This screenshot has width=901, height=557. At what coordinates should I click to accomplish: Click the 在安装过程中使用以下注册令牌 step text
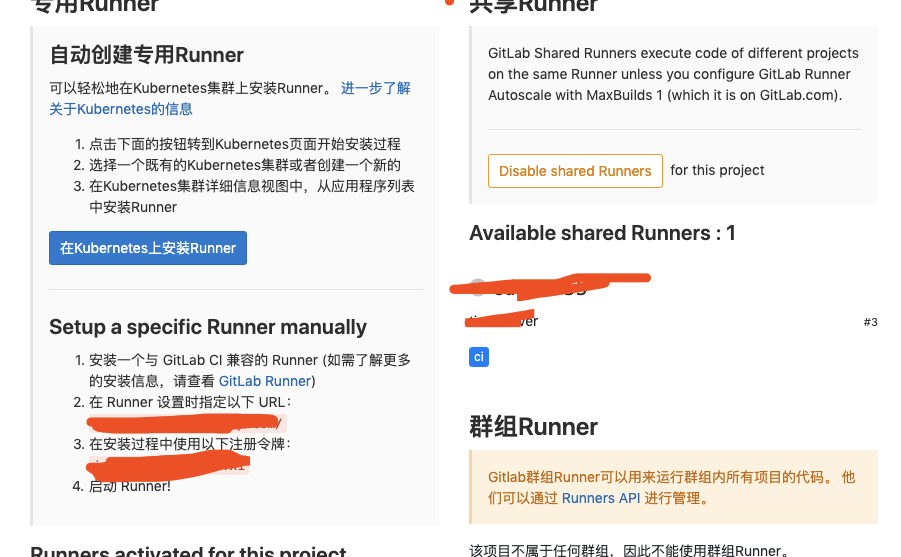tap(190, 444)
